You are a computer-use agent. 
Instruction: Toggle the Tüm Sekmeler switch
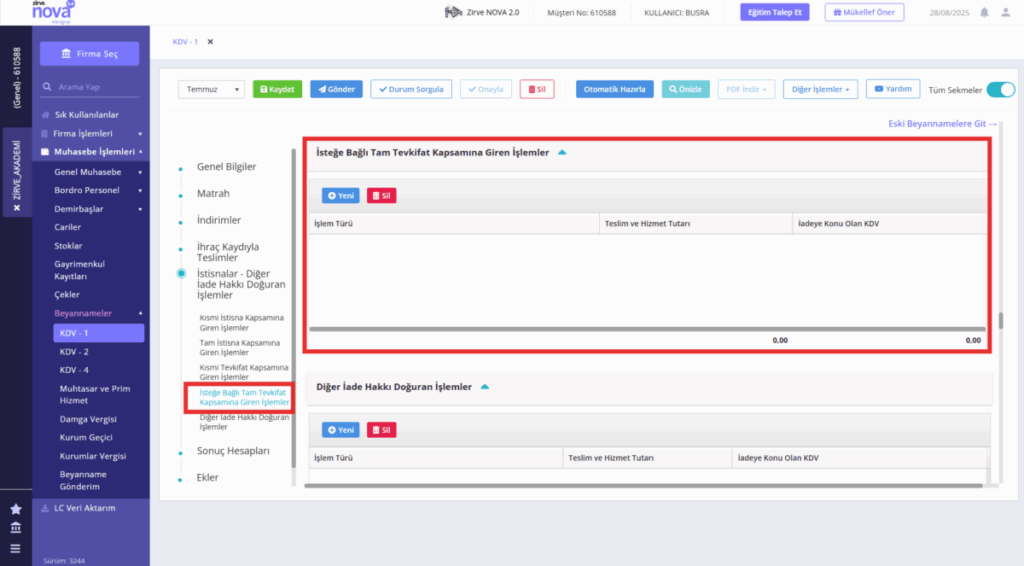tap(1000, 89)
